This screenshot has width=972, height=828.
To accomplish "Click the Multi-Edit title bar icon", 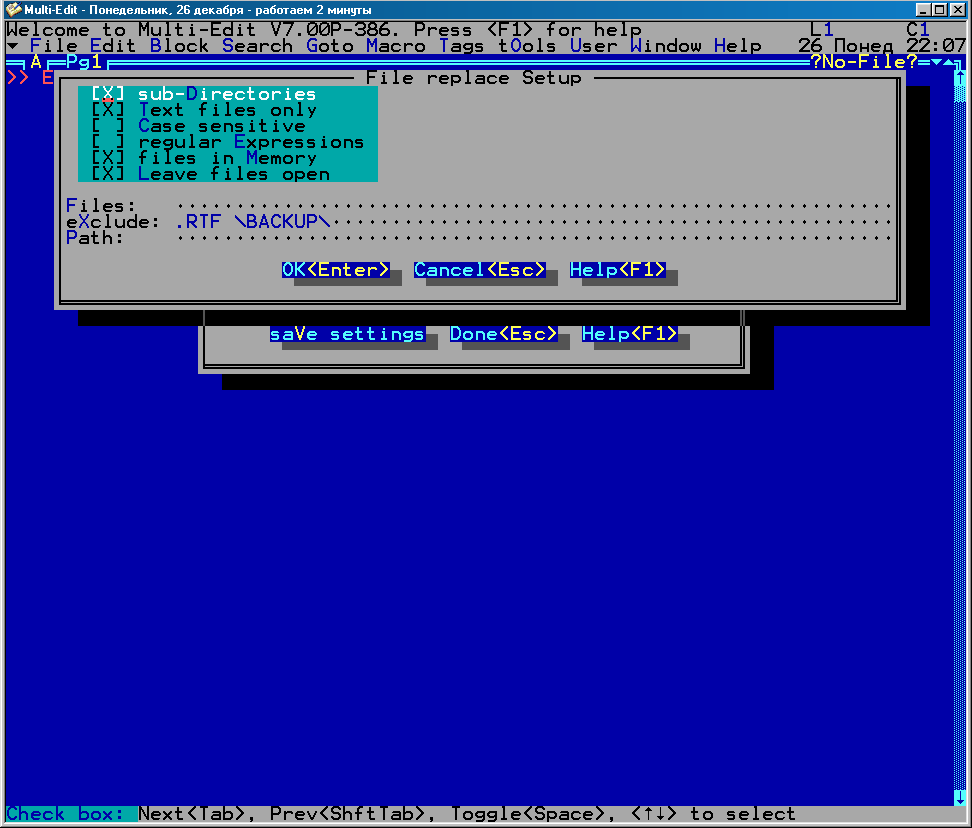I will (13, 10).
